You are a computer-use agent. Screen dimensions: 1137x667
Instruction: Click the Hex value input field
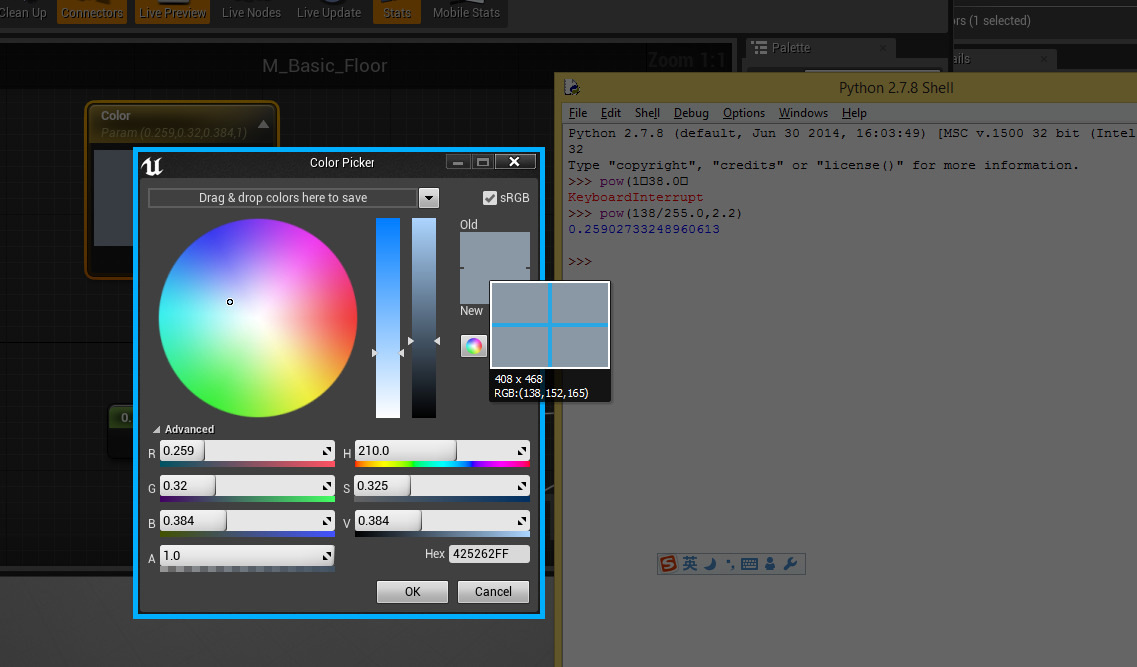[x=489, y=554]
